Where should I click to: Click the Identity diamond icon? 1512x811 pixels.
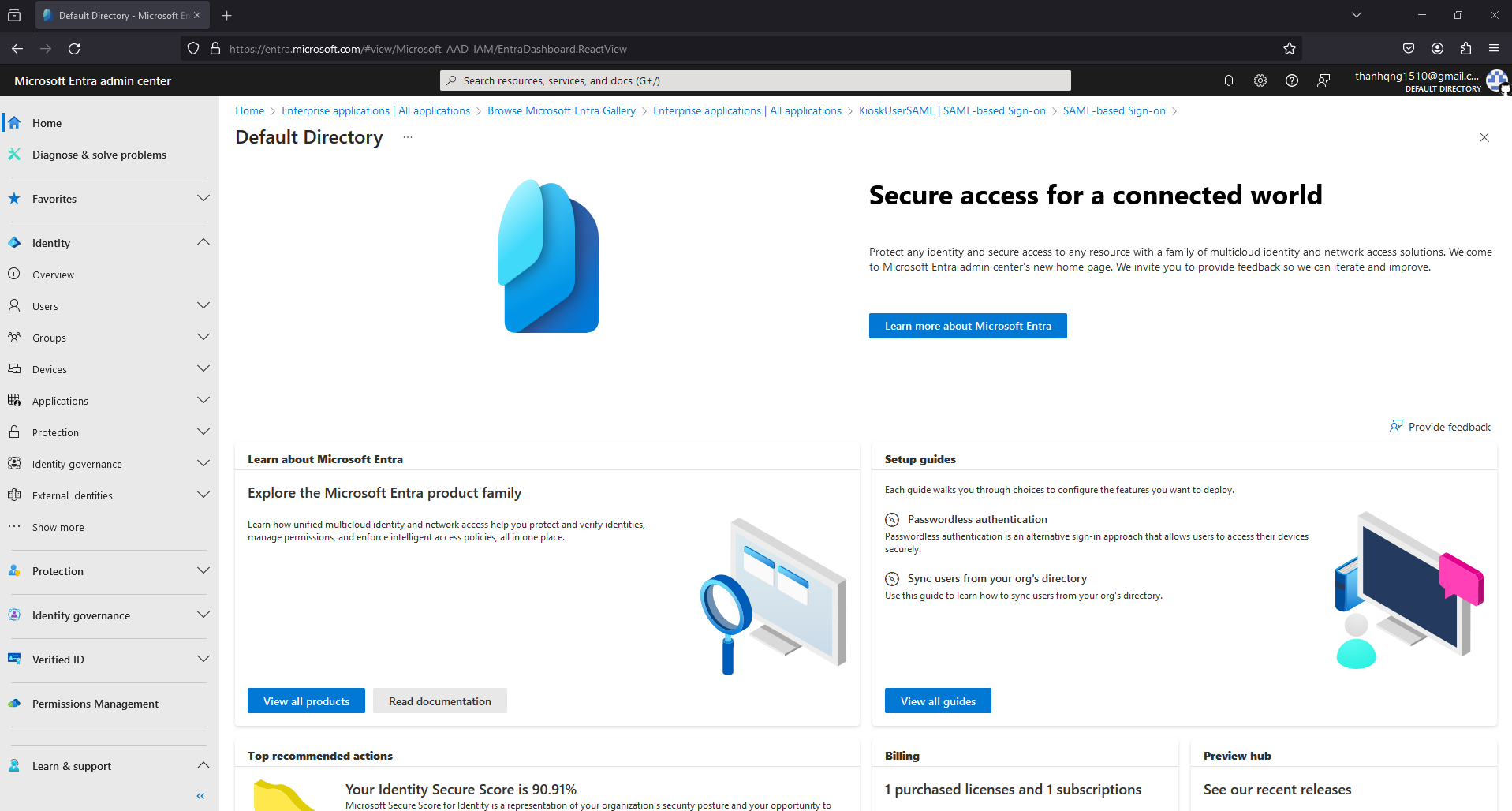(14, 243)
